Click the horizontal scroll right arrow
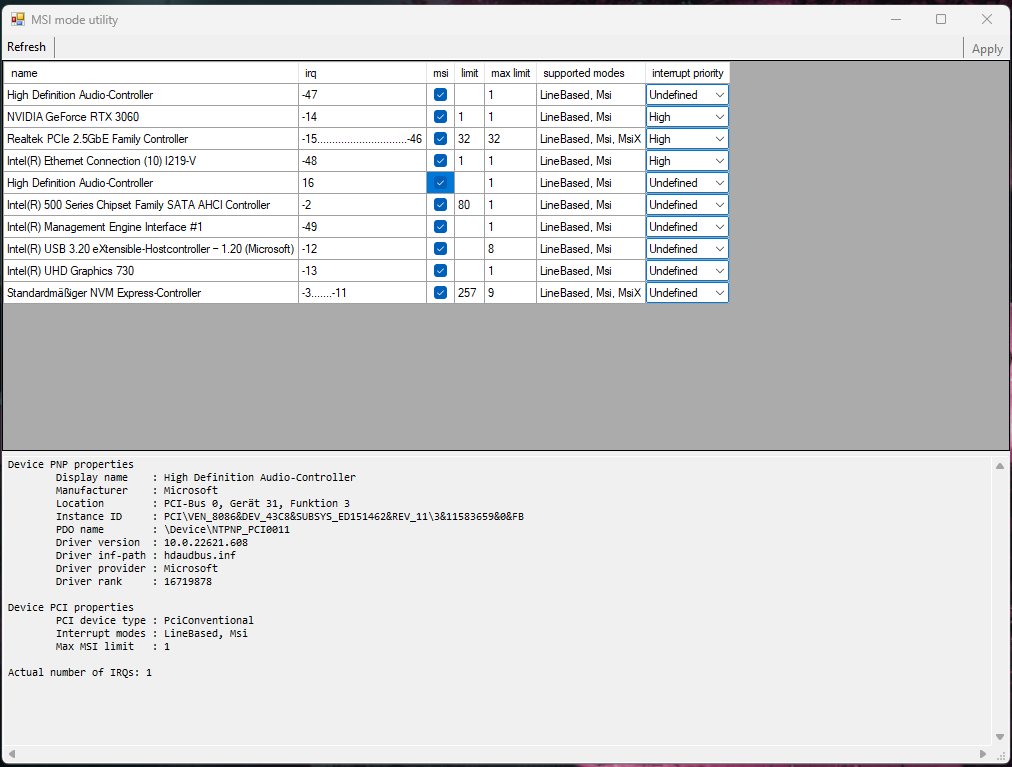This screenshot has height=767, width=1012. coord(983,753)
